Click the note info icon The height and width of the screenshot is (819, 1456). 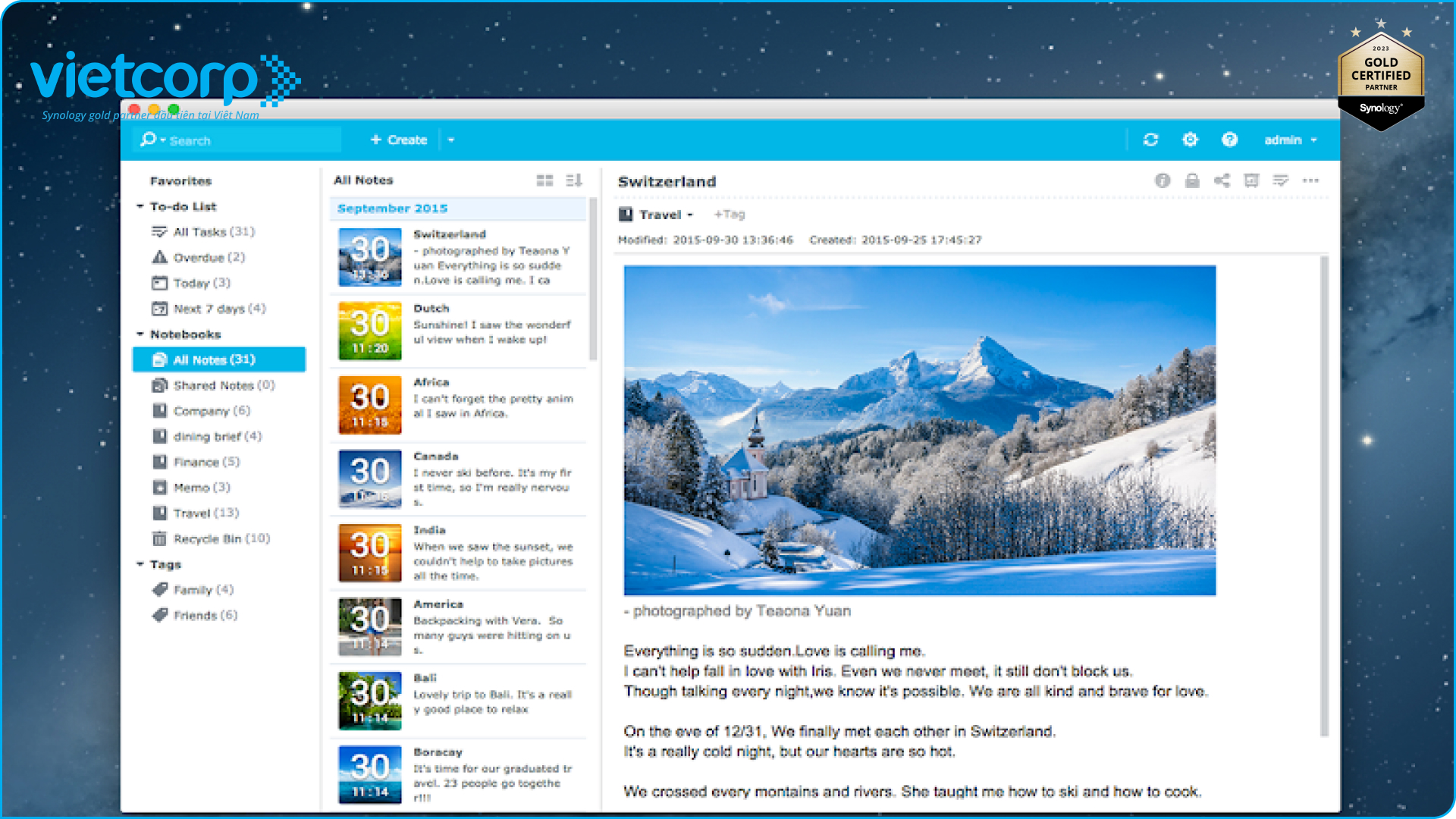(x=1162, y=180)
